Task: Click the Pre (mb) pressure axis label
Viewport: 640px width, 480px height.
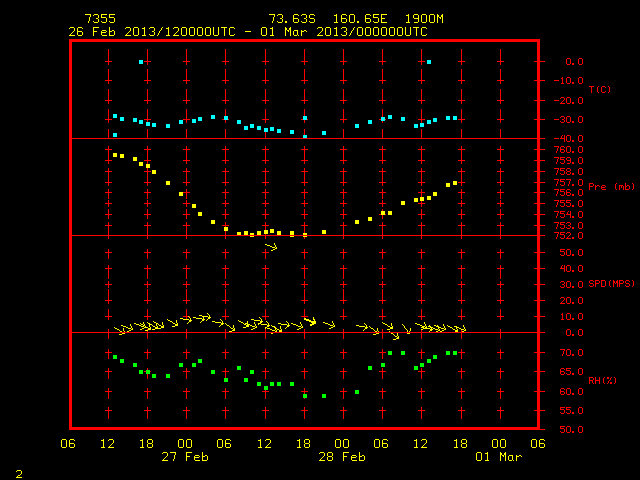Action: pos(611,187)
